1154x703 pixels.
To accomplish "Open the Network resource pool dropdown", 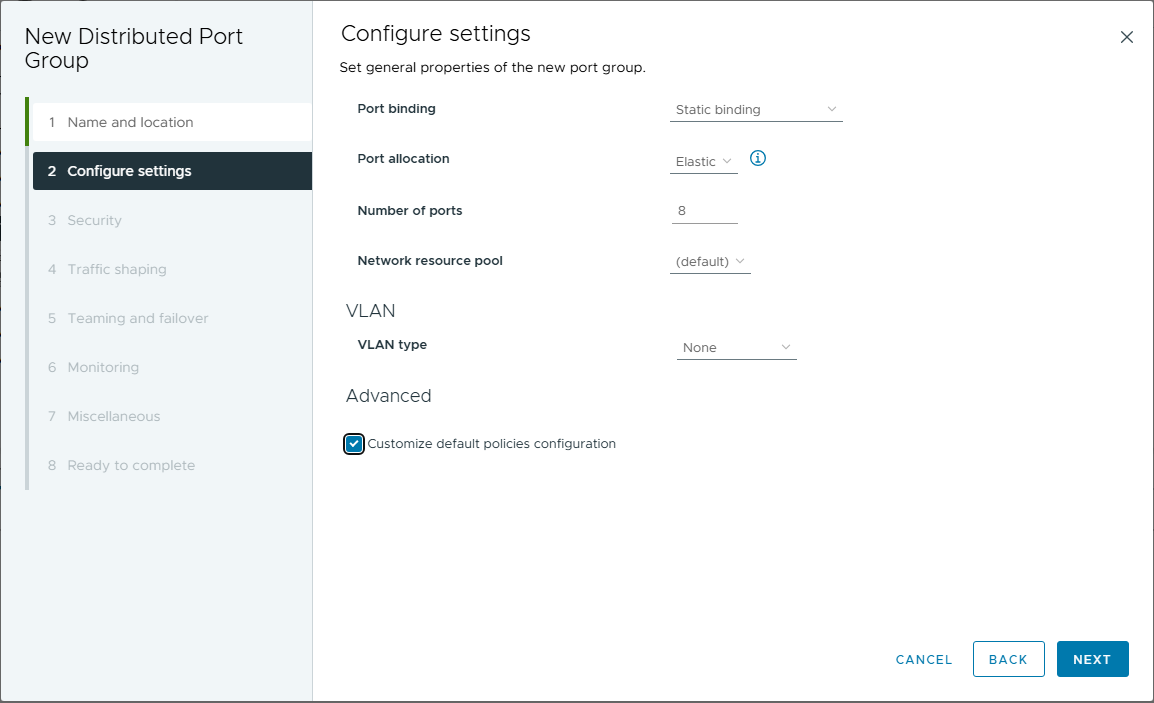I will (x=710, y=262).
